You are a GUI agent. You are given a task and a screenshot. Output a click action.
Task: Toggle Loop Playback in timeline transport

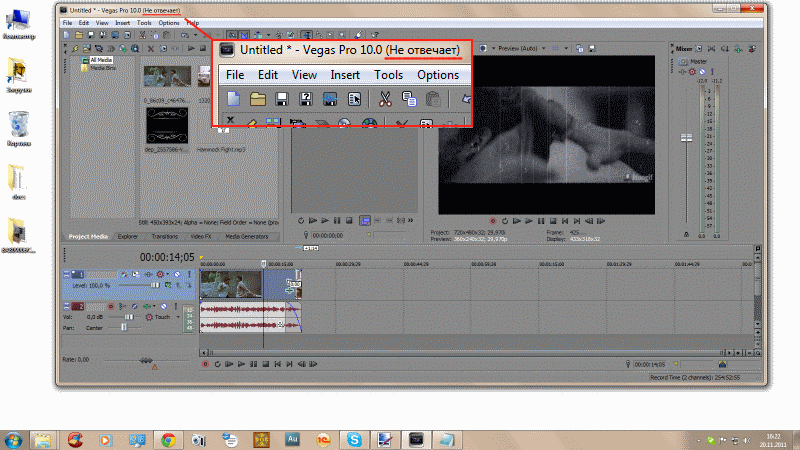[217, 364]
